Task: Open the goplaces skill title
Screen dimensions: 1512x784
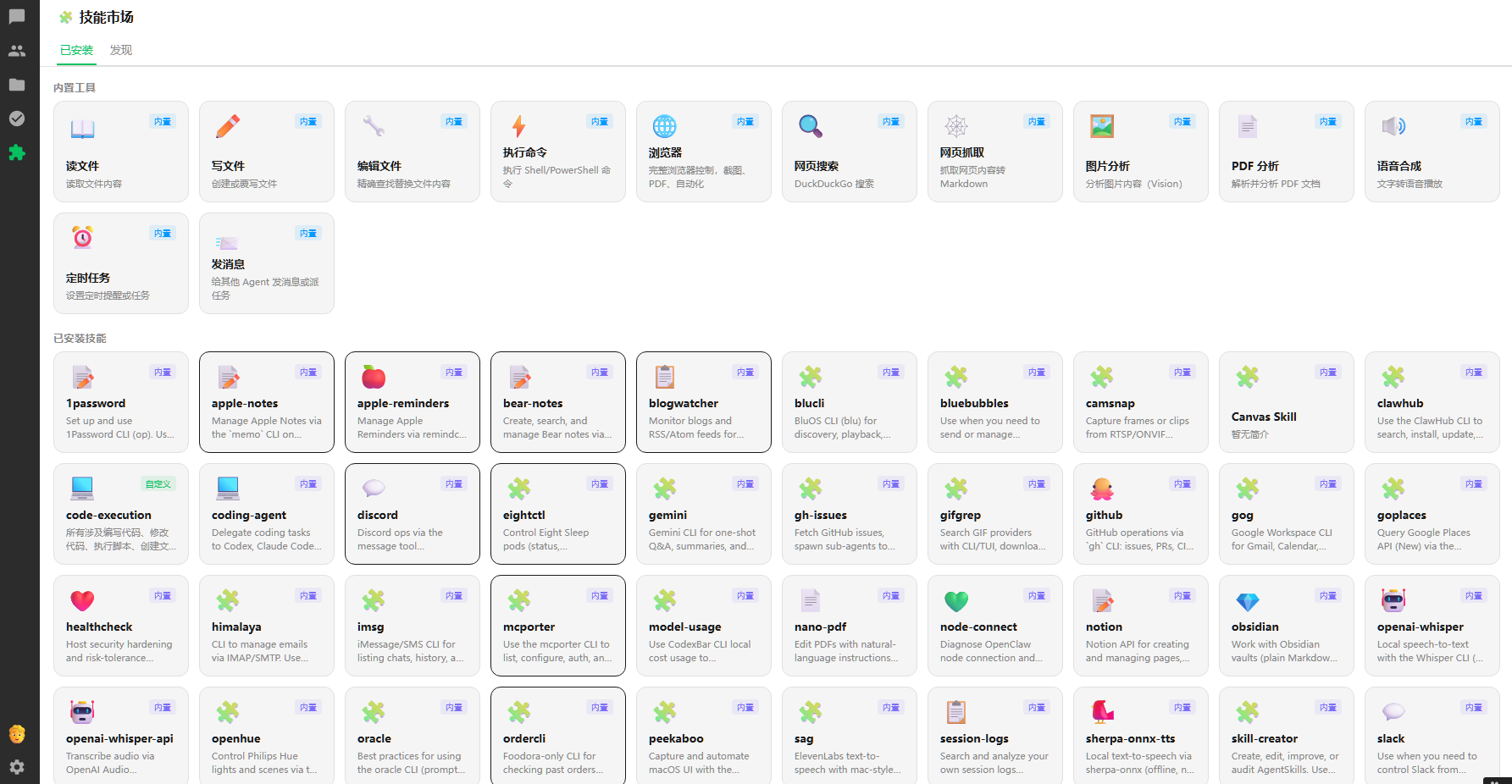Action: 1402,516
